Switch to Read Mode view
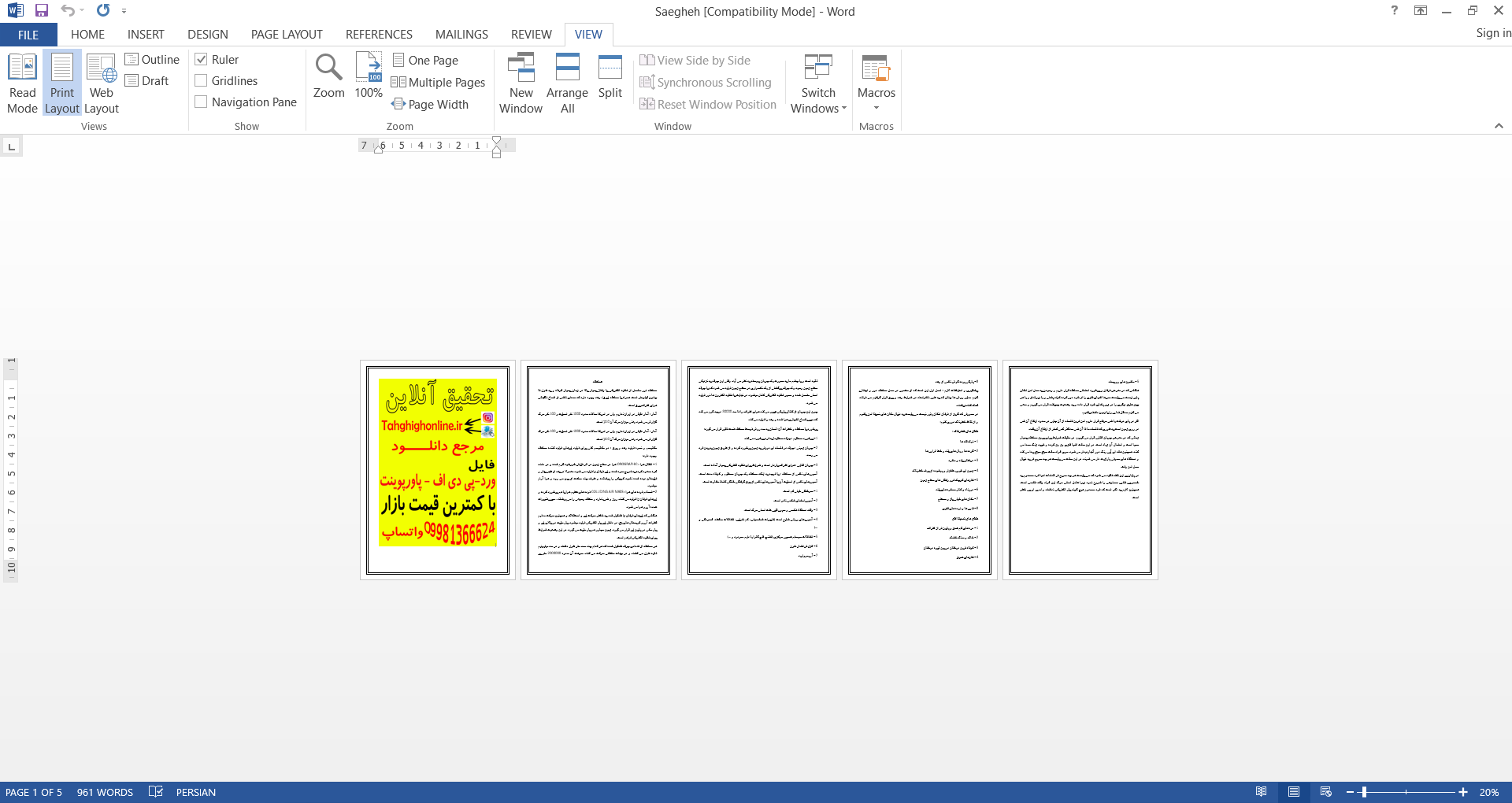The image size is (1512, 803). (x=23, y=83)
